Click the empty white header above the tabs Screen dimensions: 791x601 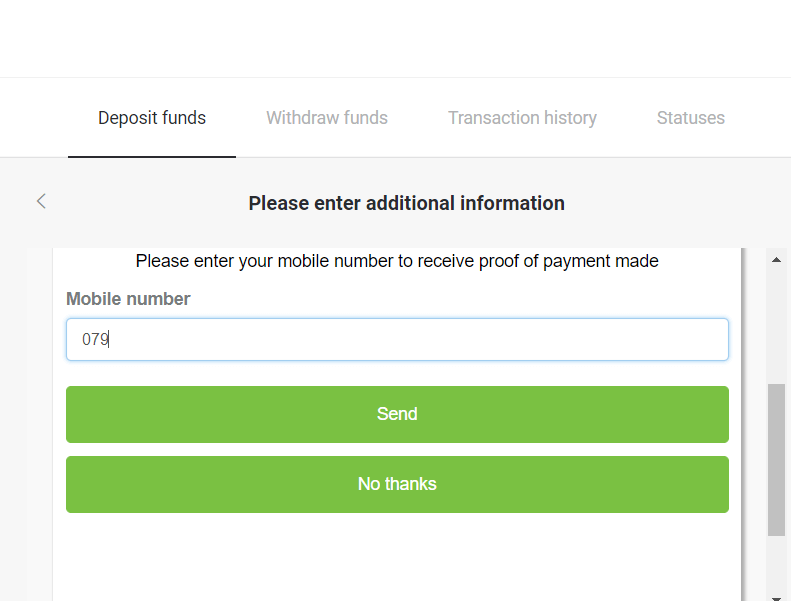tap(395, 38)
